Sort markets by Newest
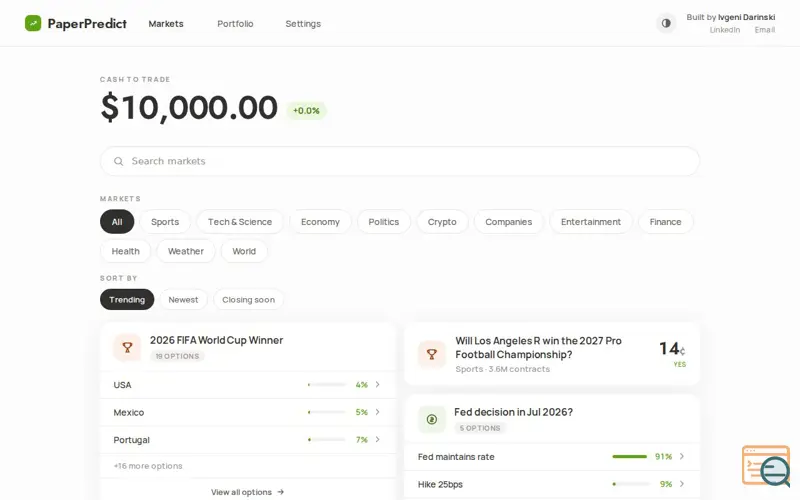 click(183, 299)
